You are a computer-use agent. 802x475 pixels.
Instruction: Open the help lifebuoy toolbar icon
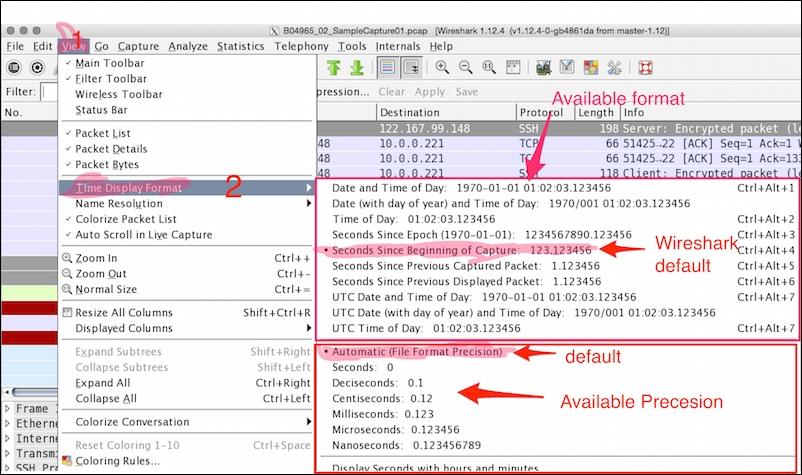645,68
